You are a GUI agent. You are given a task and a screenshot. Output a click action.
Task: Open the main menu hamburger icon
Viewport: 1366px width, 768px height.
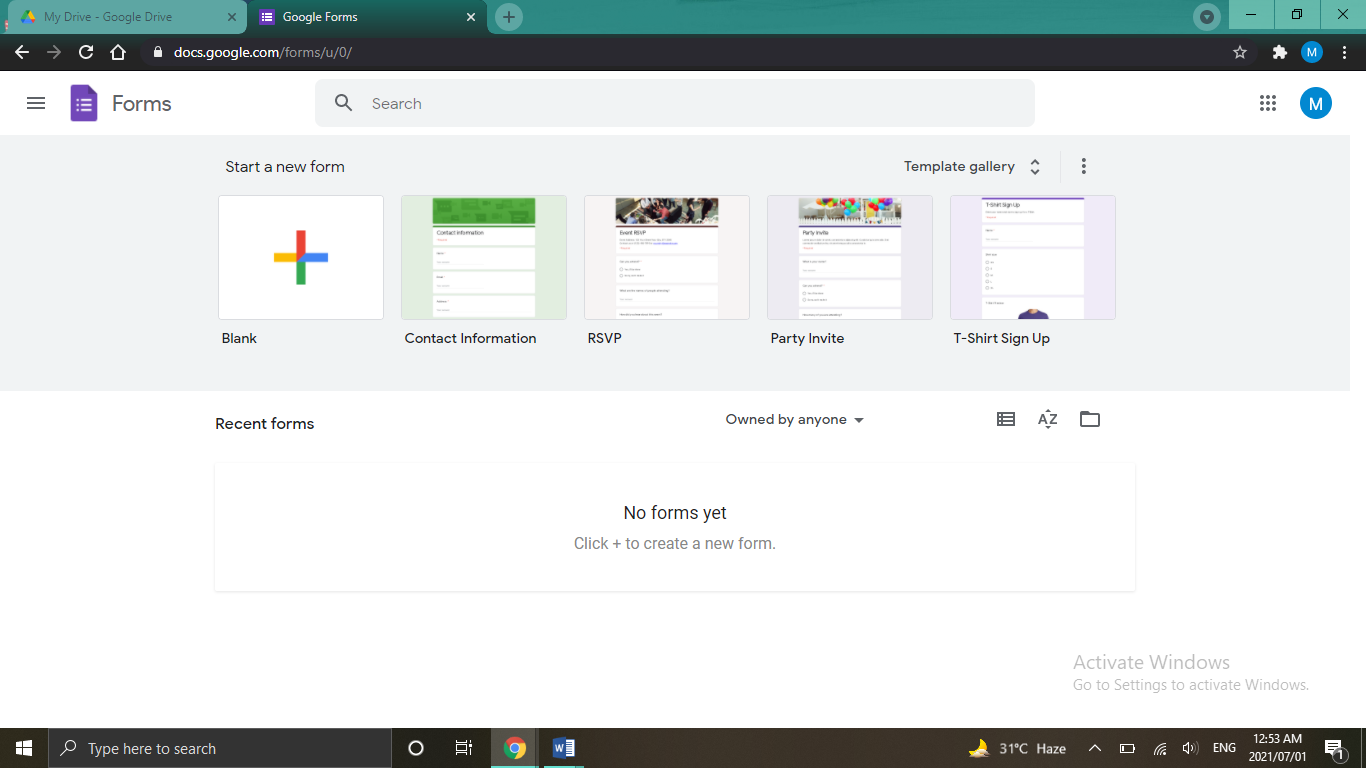[36, 103]
